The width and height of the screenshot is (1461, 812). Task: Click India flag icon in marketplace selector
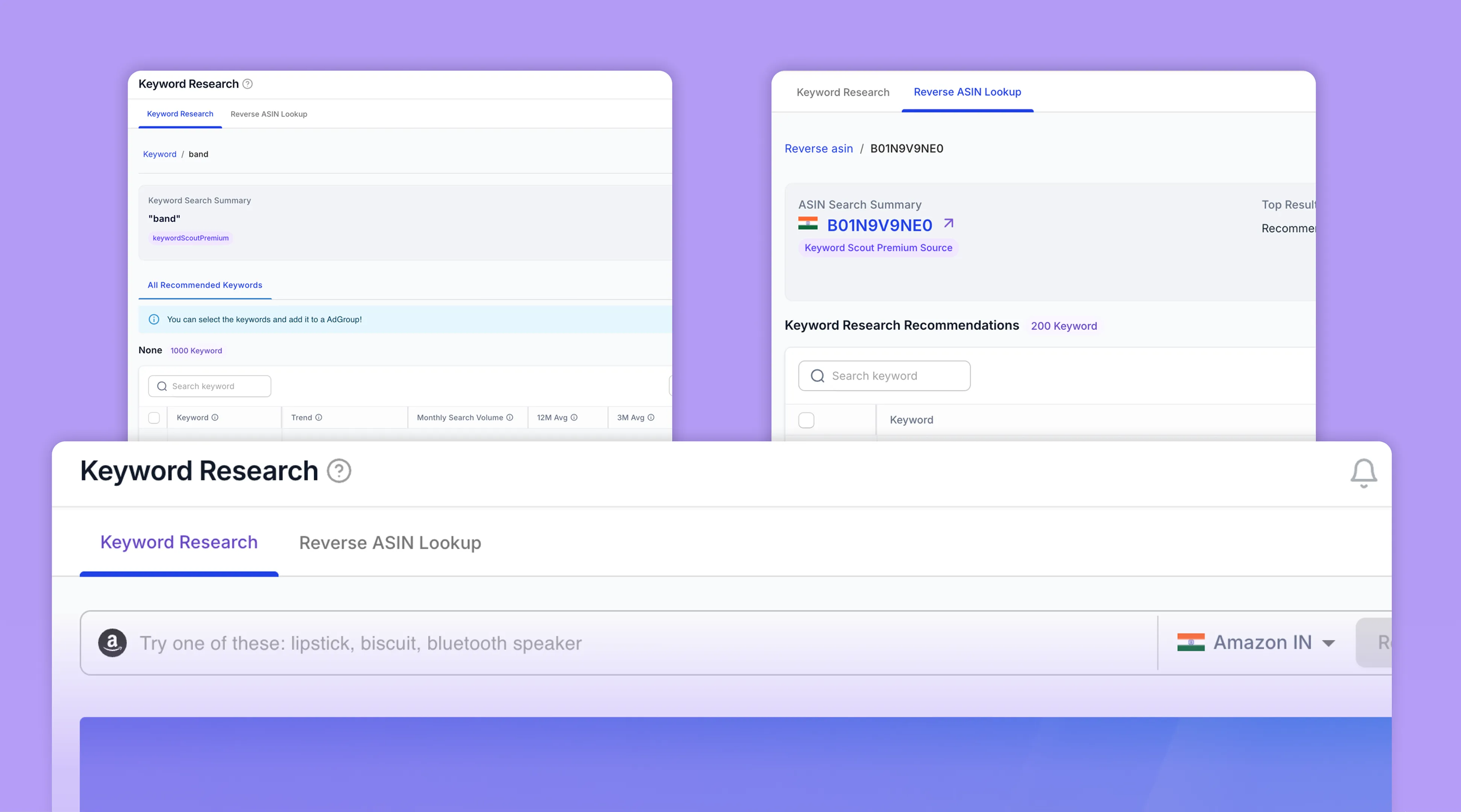pos(1191,642)
